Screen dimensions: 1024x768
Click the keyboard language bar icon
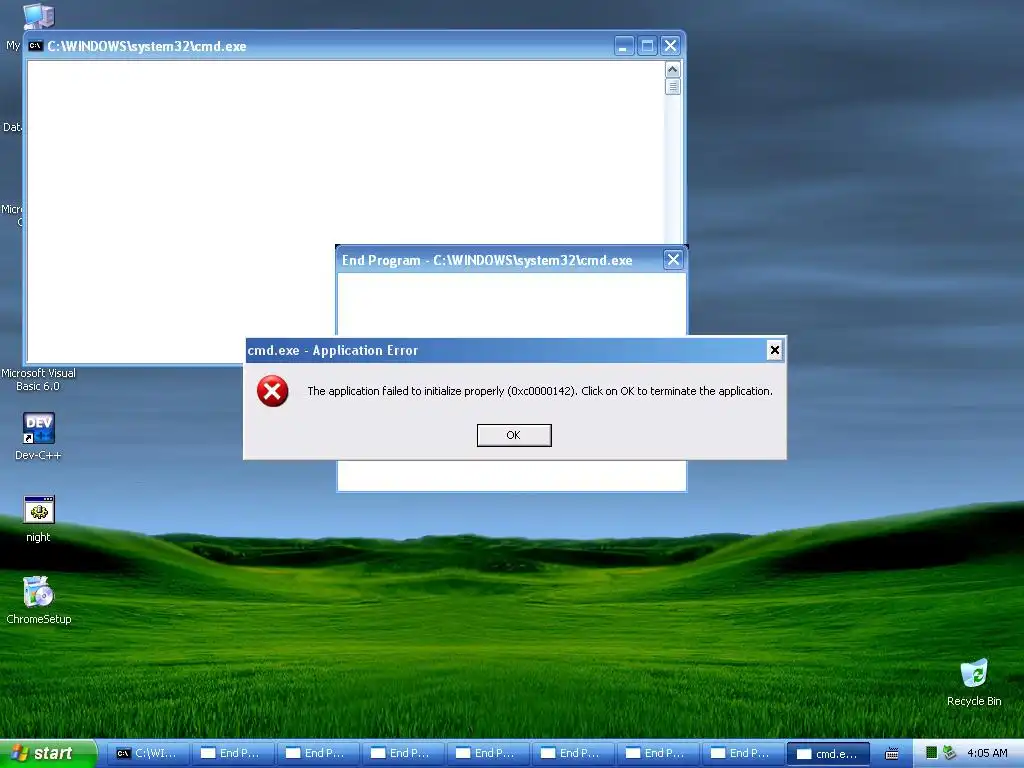tap(891, 754)
